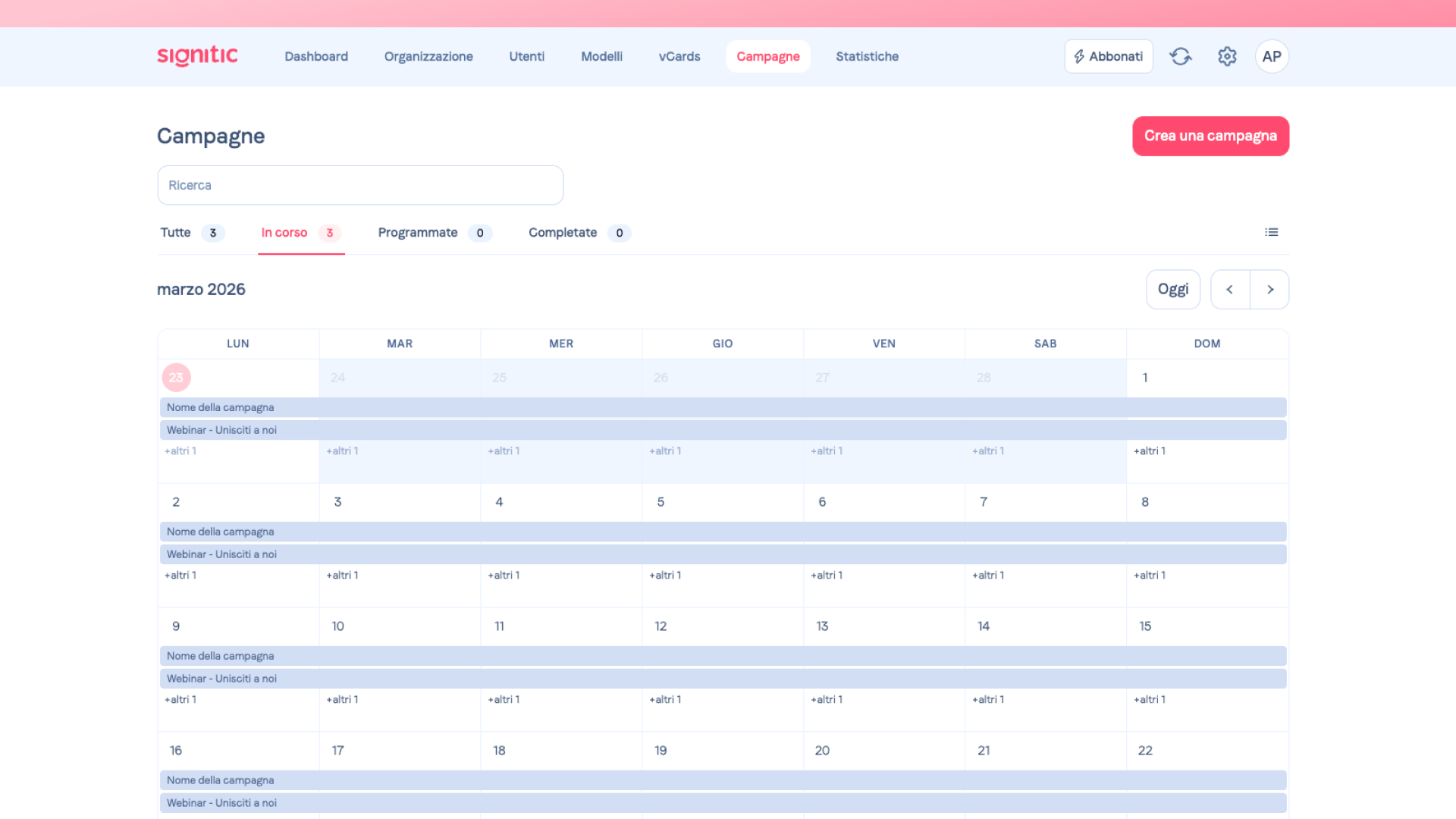Screen dimensions: 1456x819
Task: Click the signitic logo
Action: tap(197, 56)
